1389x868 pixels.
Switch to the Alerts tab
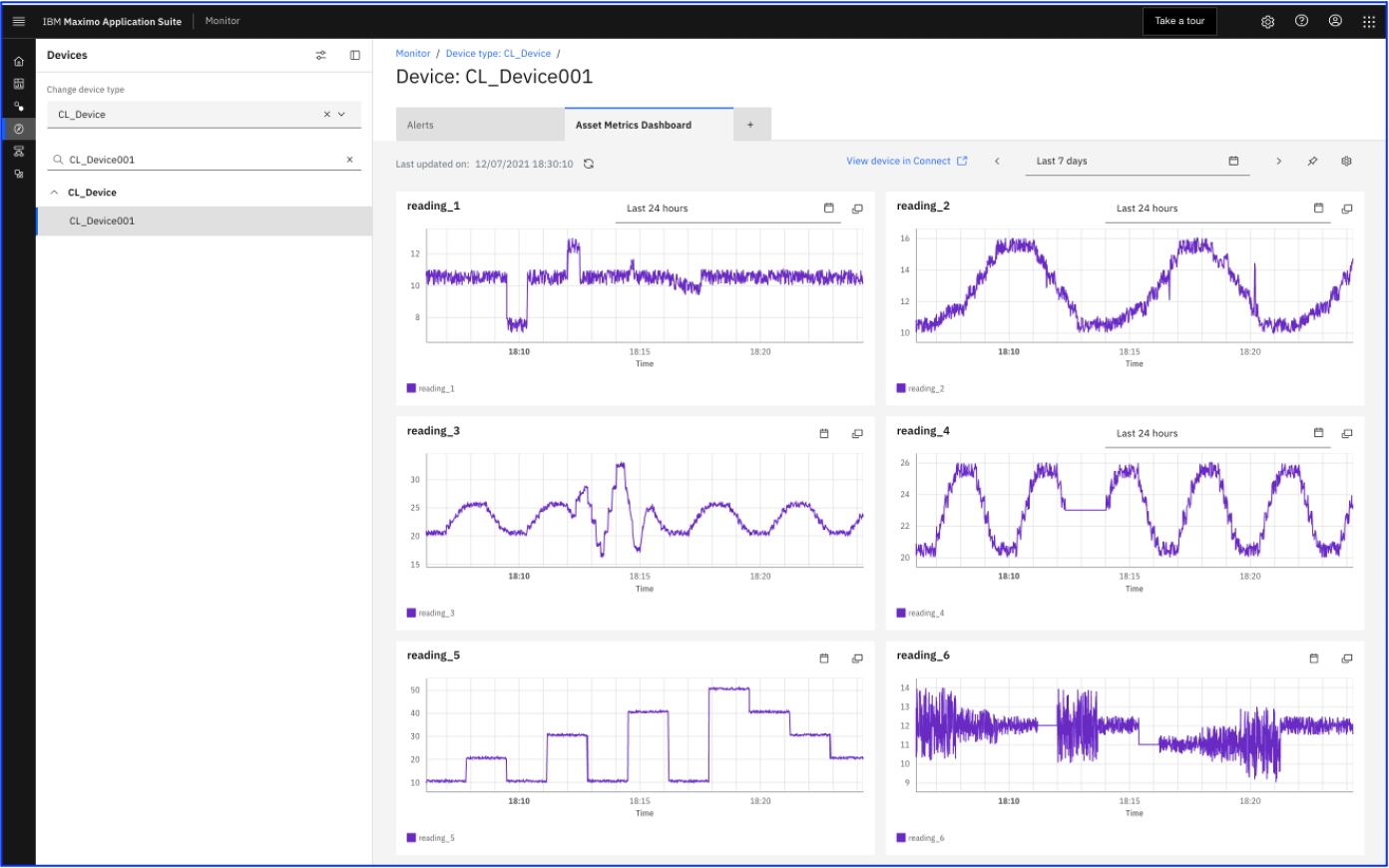pyautogui.click(x=480, y=125)
